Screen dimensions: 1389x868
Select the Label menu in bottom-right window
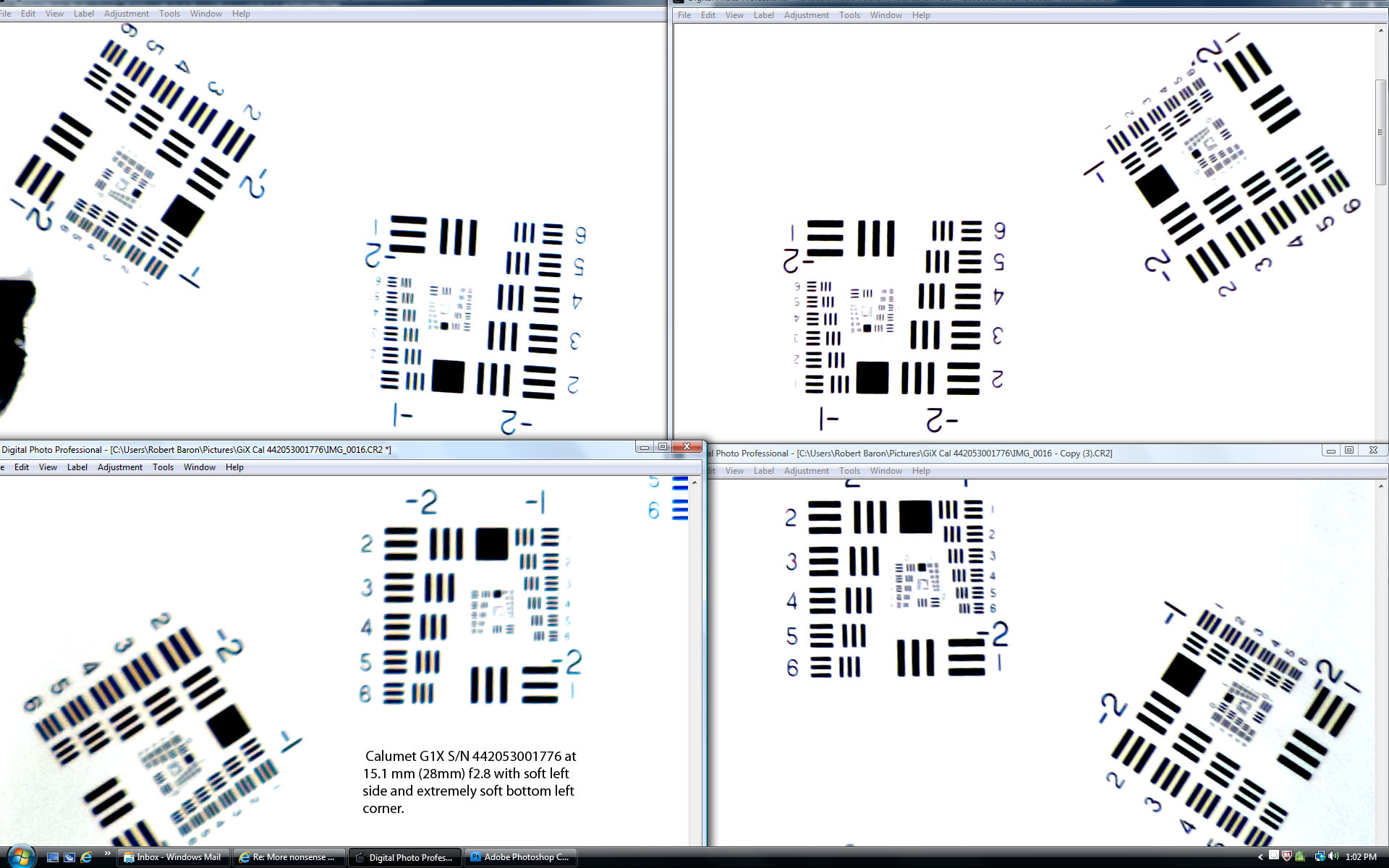(x=763, y=470)
